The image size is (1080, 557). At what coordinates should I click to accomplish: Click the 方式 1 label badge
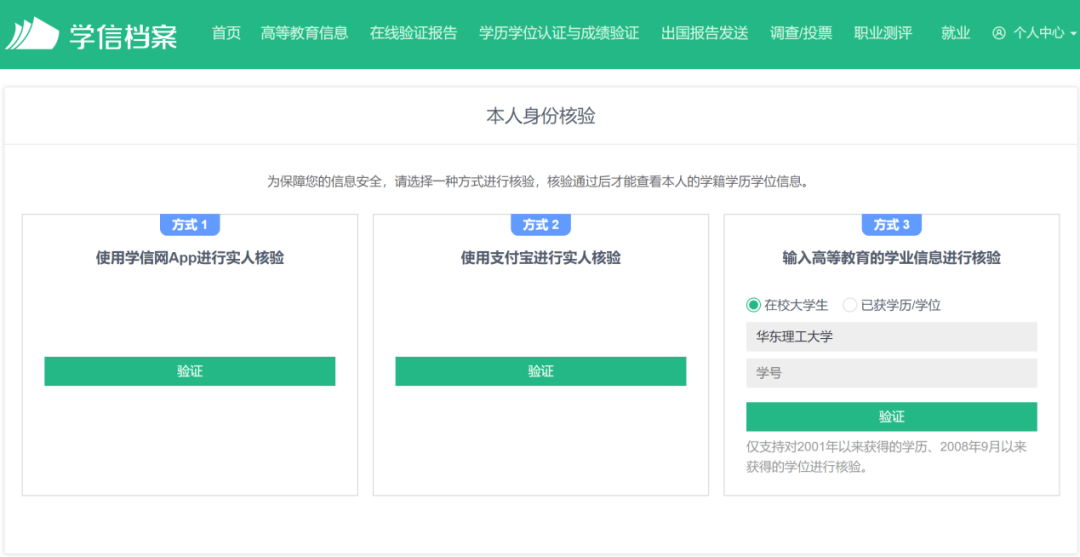pos(189,225)
